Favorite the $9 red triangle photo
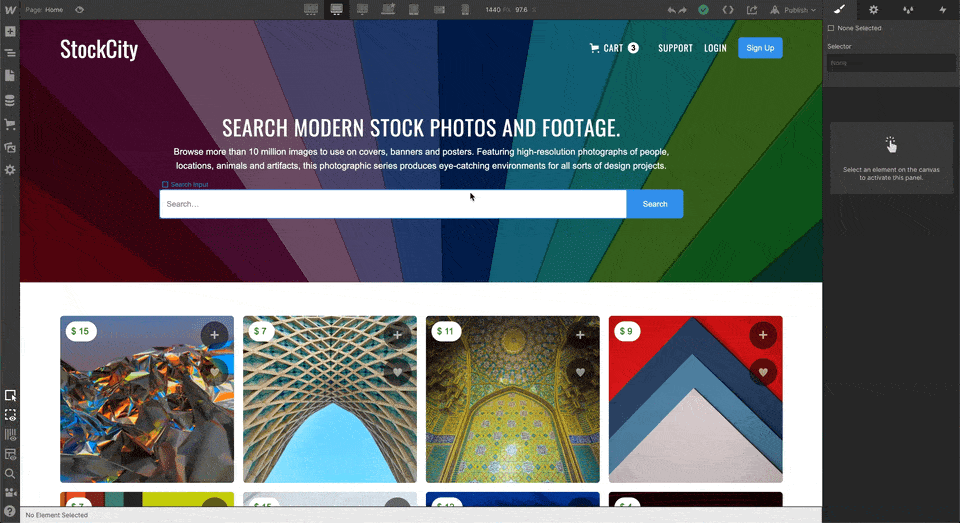The height and width of the screenshot is (523, 960). click(x=763, y=372)
